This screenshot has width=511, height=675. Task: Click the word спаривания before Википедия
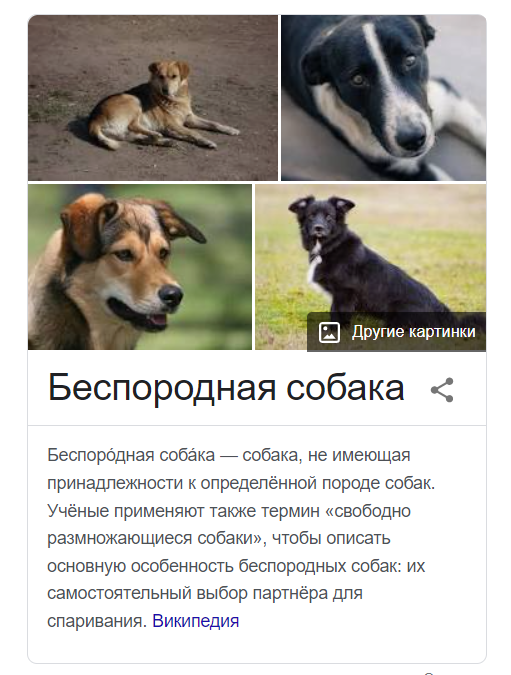coord(97,621)
